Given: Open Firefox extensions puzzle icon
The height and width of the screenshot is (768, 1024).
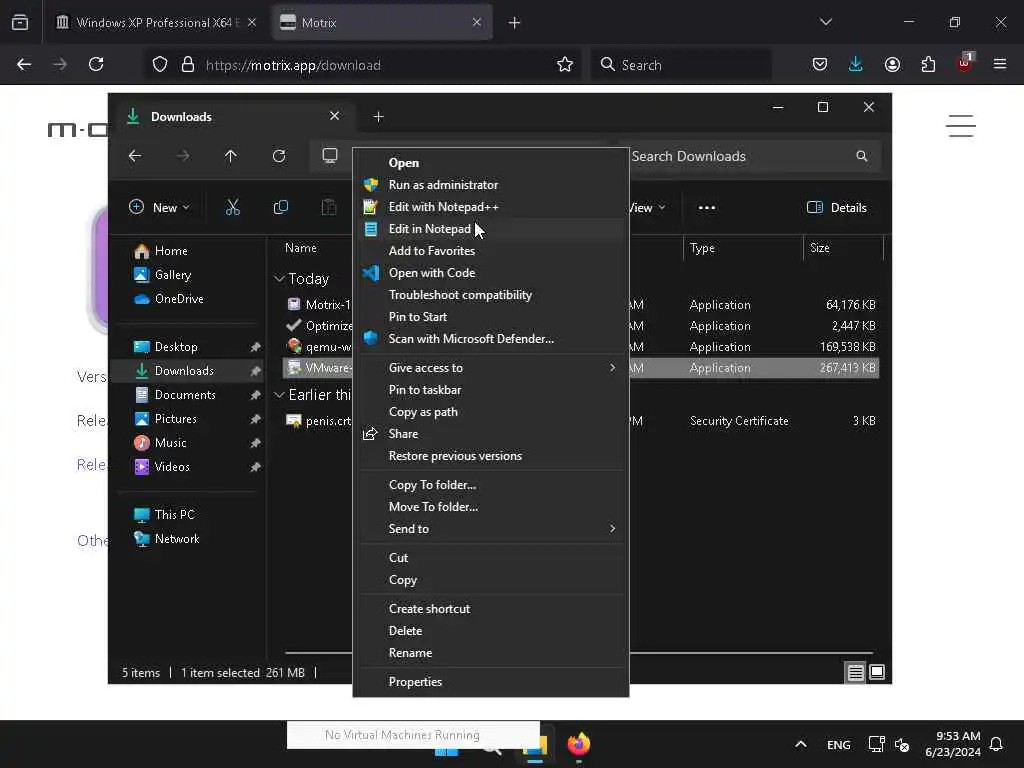Looking at the screenshot, I should (928, 64).
